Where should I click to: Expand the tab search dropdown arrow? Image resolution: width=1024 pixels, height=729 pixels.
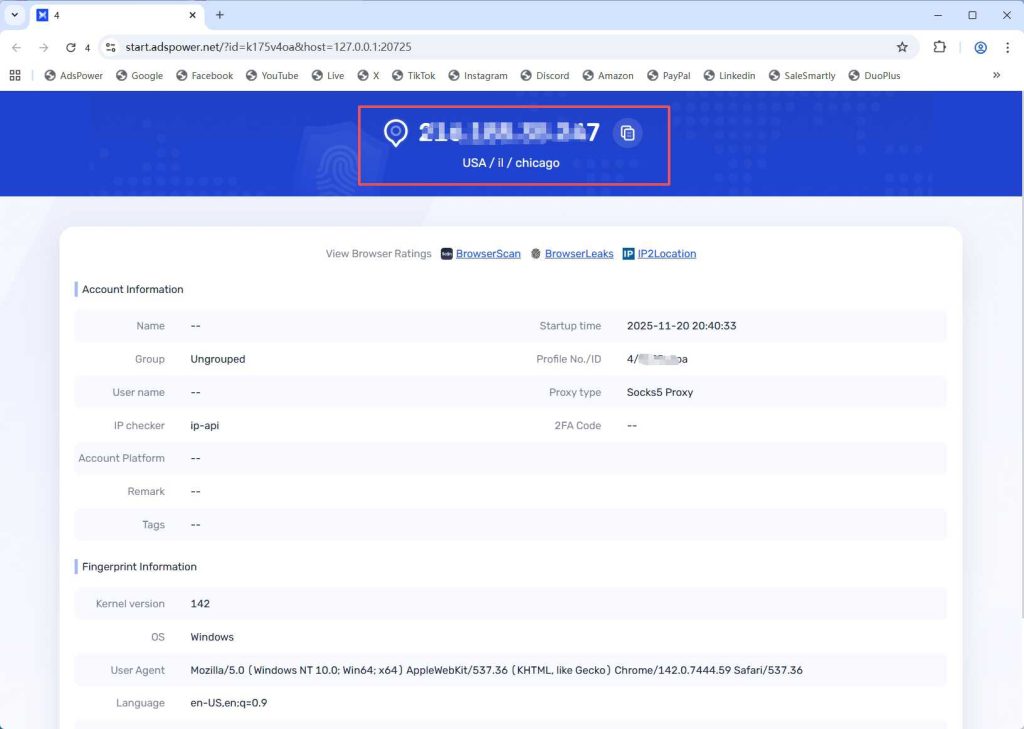click(14, 15)
